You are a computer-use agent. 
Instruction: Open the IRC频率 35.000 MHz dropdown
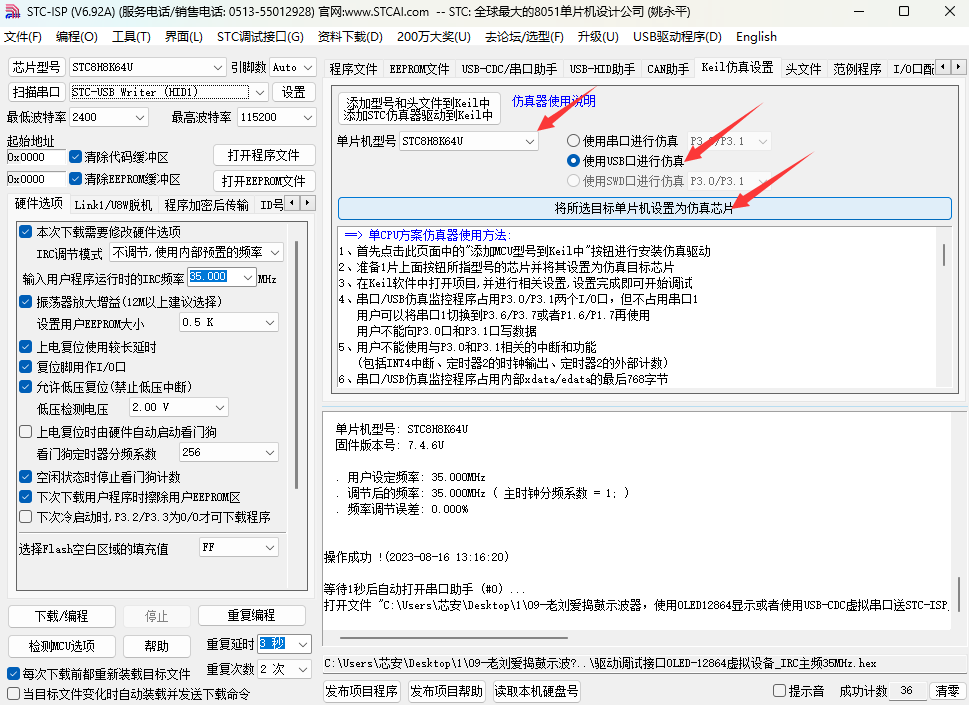pos(221,277)
